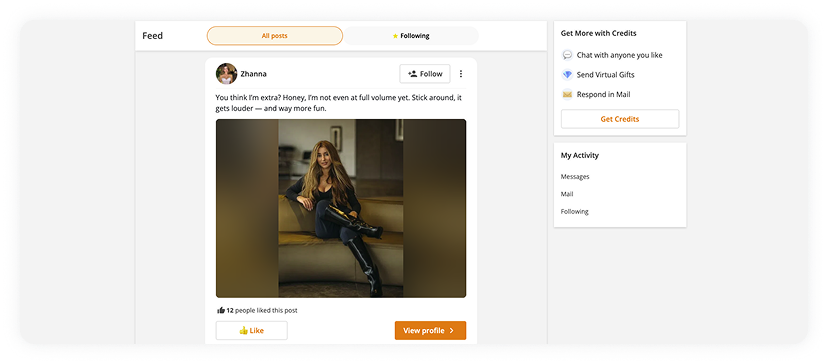This screenshot has height=364, width=828.
Task: Switch to the All posts tab
Action: point(275,36)
